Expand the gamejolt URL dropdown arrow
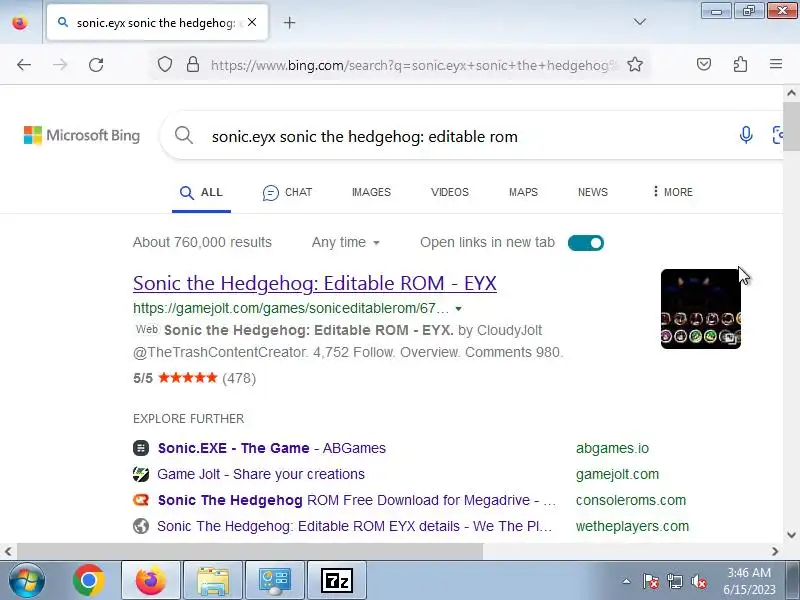 click(458, 309)
